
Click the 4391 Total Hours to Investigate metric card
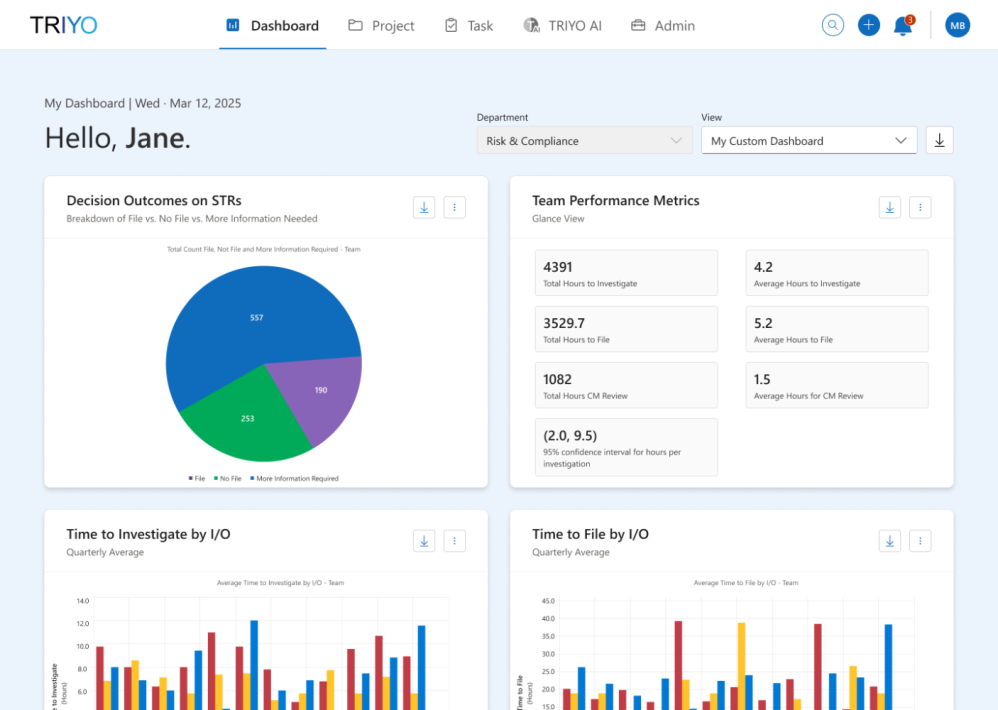(625, 272)
